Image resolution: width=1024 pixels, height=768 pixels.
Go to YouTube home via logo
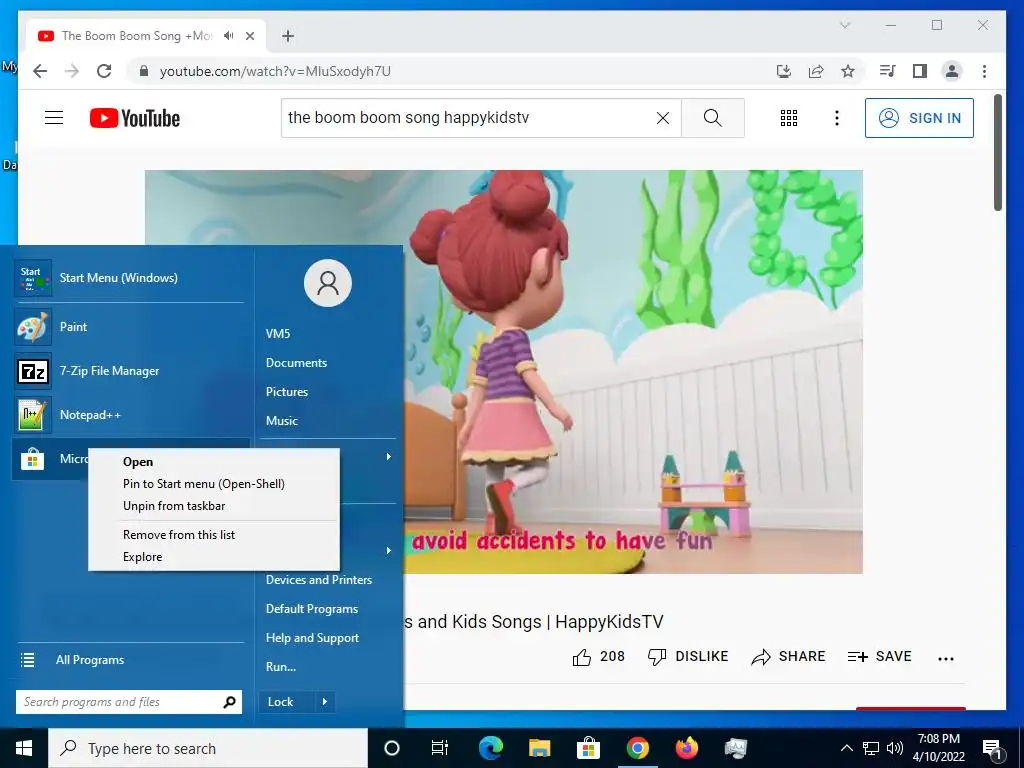[x=135, y=118]
